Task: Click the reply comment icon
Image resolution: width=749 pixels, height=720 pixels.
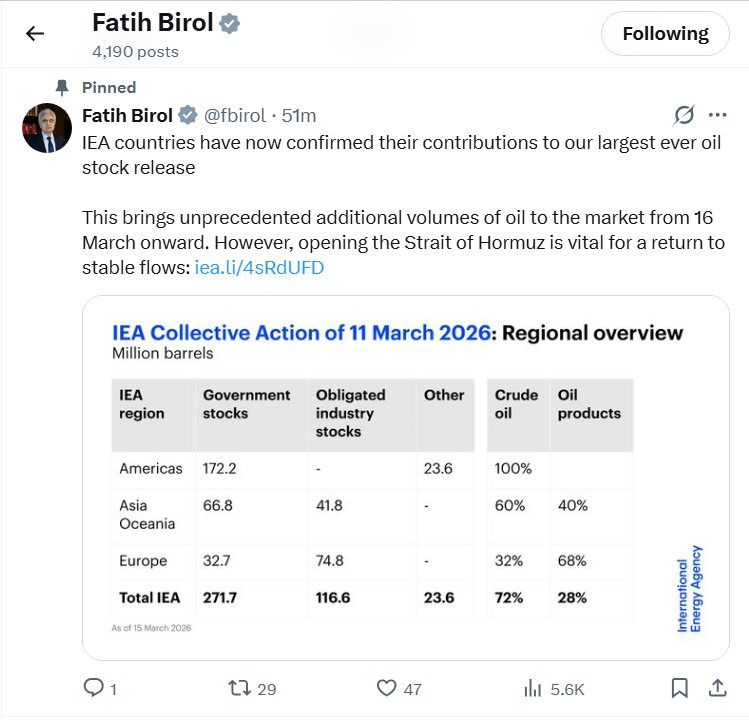Action: point(93,688)
